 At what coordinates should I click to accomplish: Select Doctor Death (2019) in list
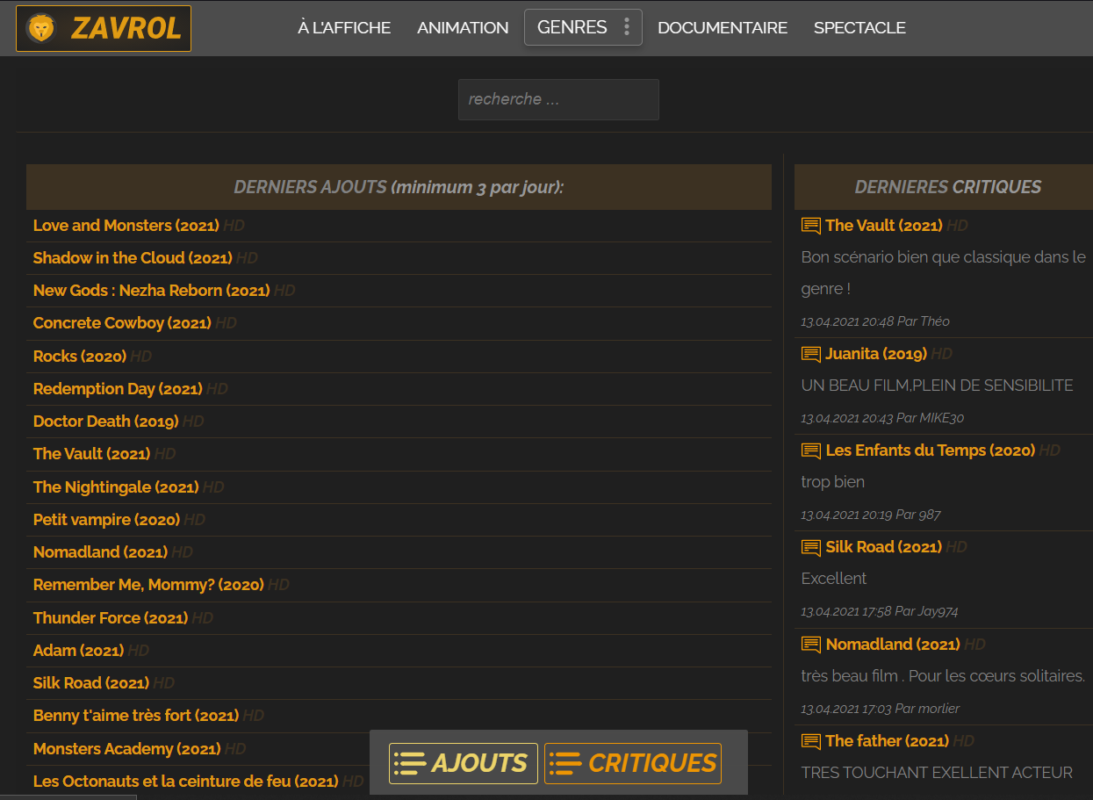pos(106,422)
